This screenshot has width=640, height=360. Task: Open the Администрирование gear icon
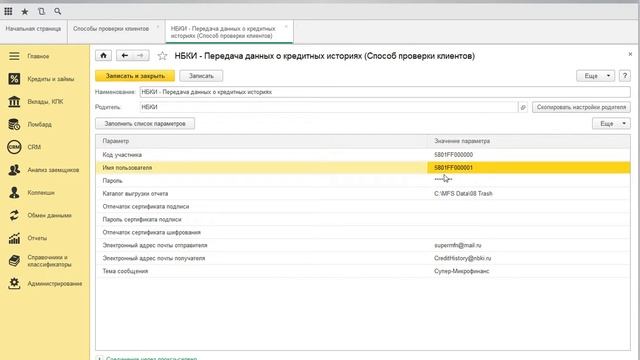[x=14, y=283]
